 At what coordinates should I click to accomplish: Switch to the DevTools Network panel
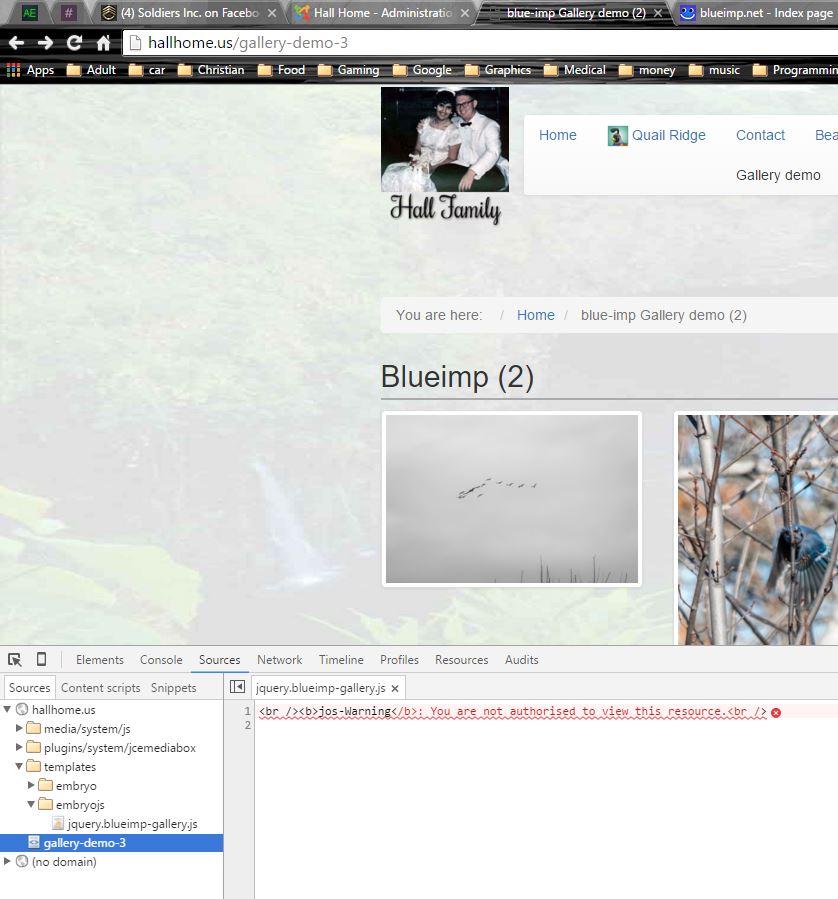pos(279,660)
